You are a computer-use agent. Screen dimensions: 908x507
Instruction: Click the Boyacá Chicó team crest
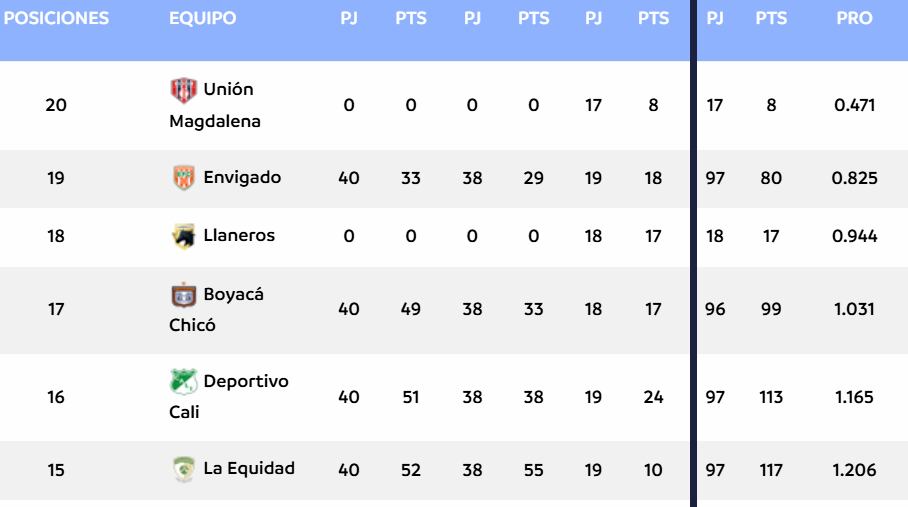tap(184, 295)
